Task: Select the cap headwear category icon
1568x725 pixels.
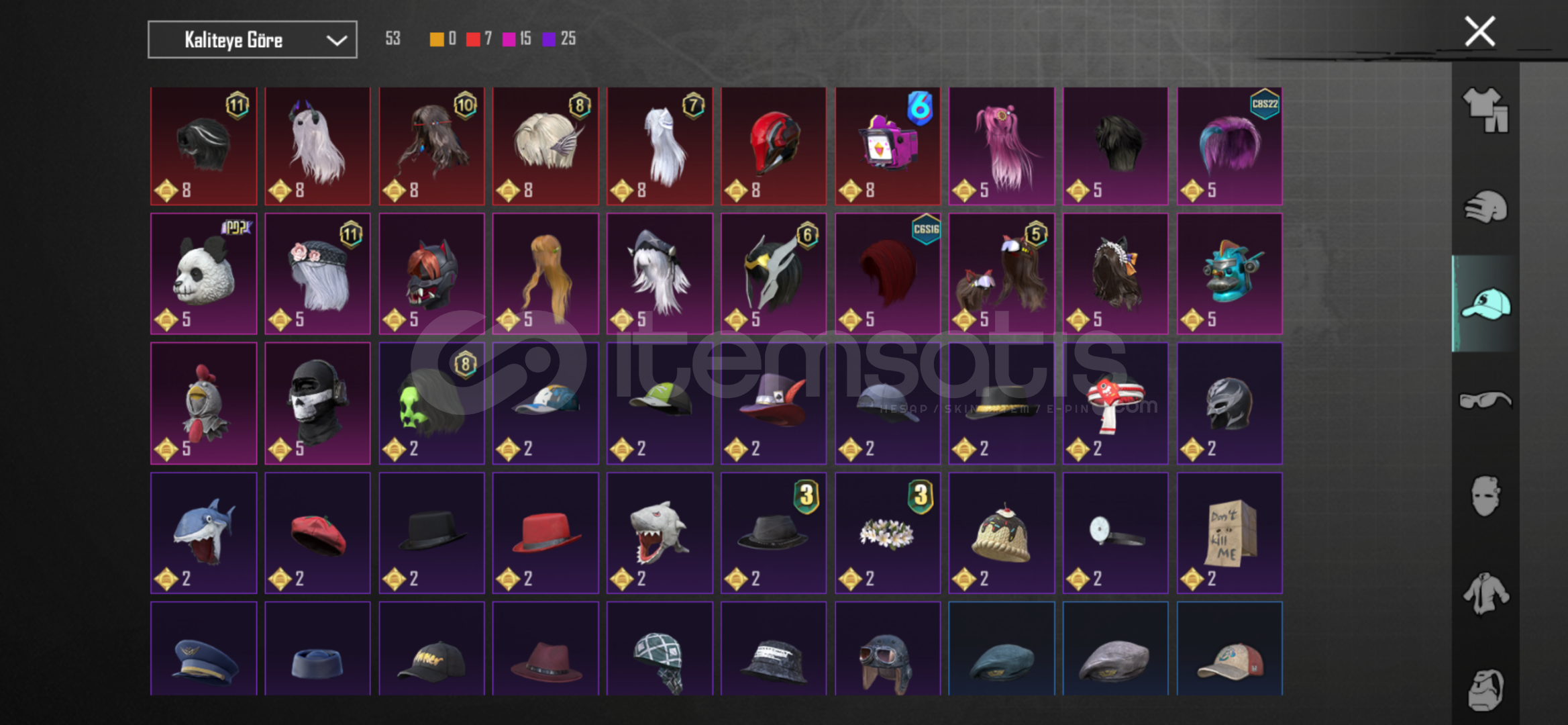Action: click(x=1485, y=303)
